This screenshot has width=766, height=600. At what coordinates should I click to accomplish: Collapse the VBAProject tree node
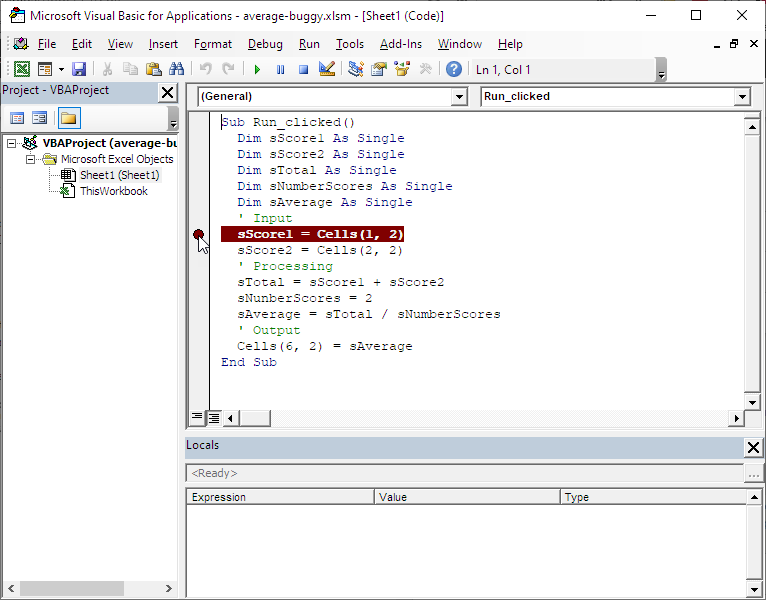[11, 144]
